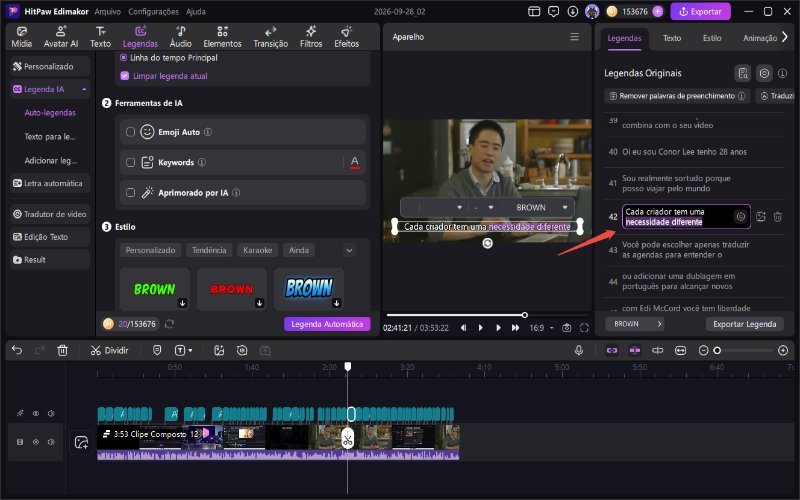Open the BROWN style selector at panel bottom
Image resolution: width=800 pixels, height=500 pixels.
point(635,324)
